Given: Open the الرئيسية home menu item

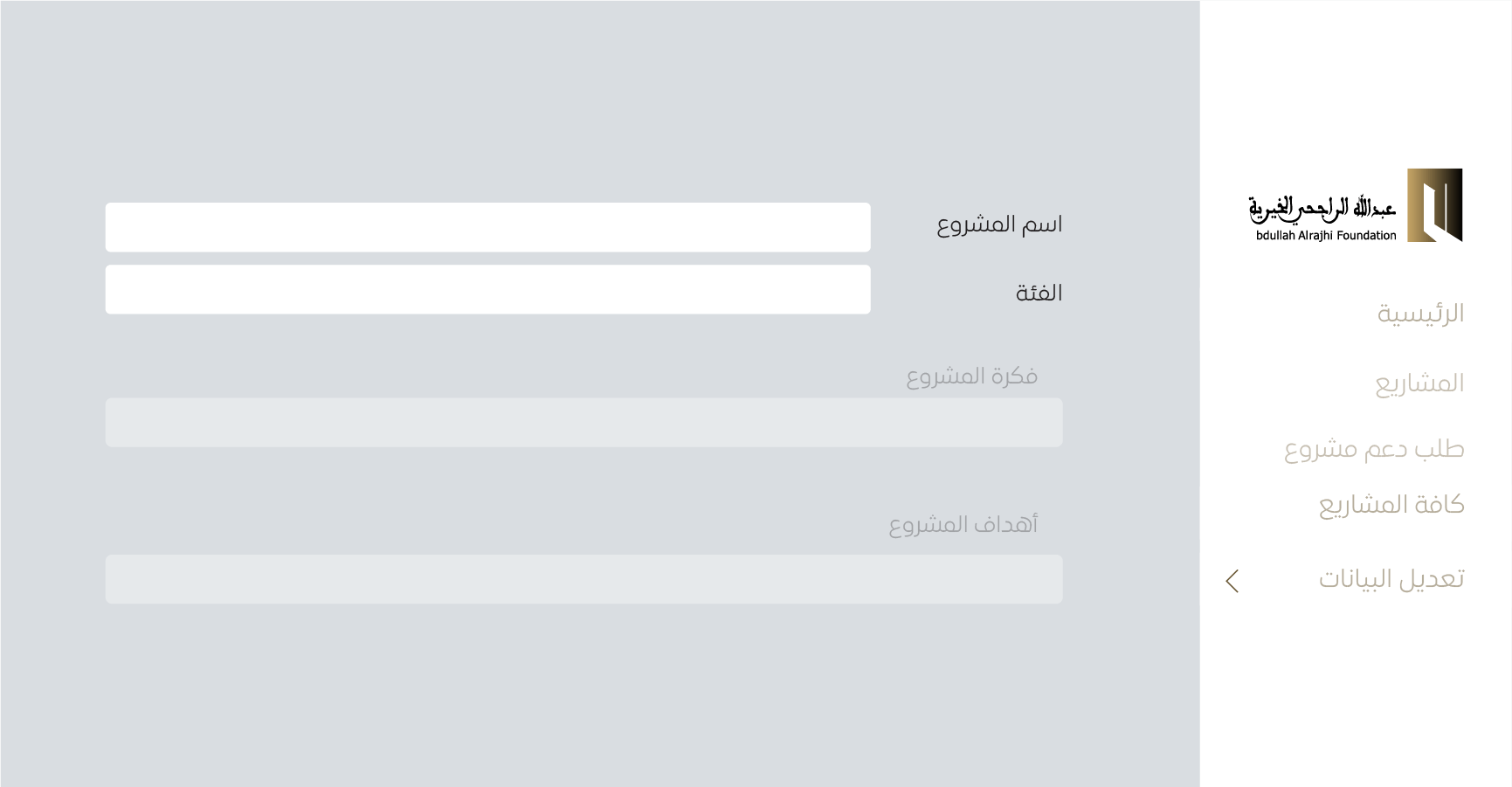Looking at the screenshot, I should coord(1420,314).
